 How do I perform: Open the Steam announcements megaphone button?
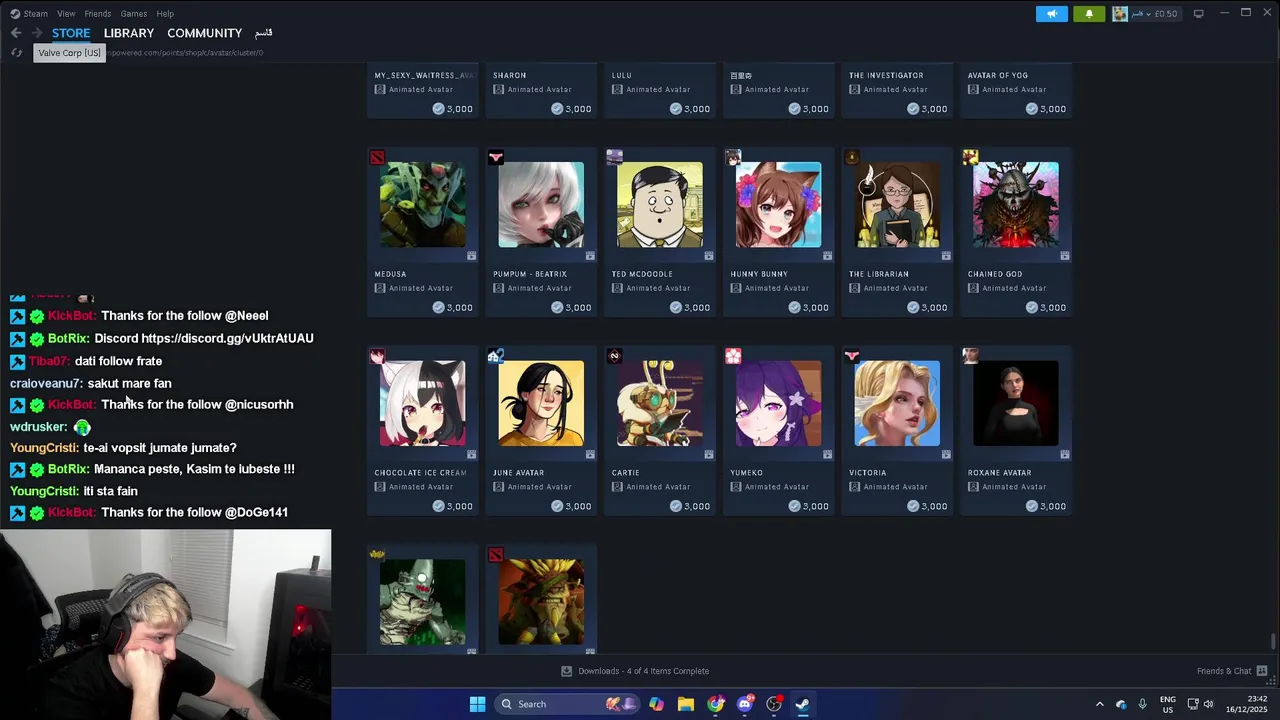(1051, 13)
